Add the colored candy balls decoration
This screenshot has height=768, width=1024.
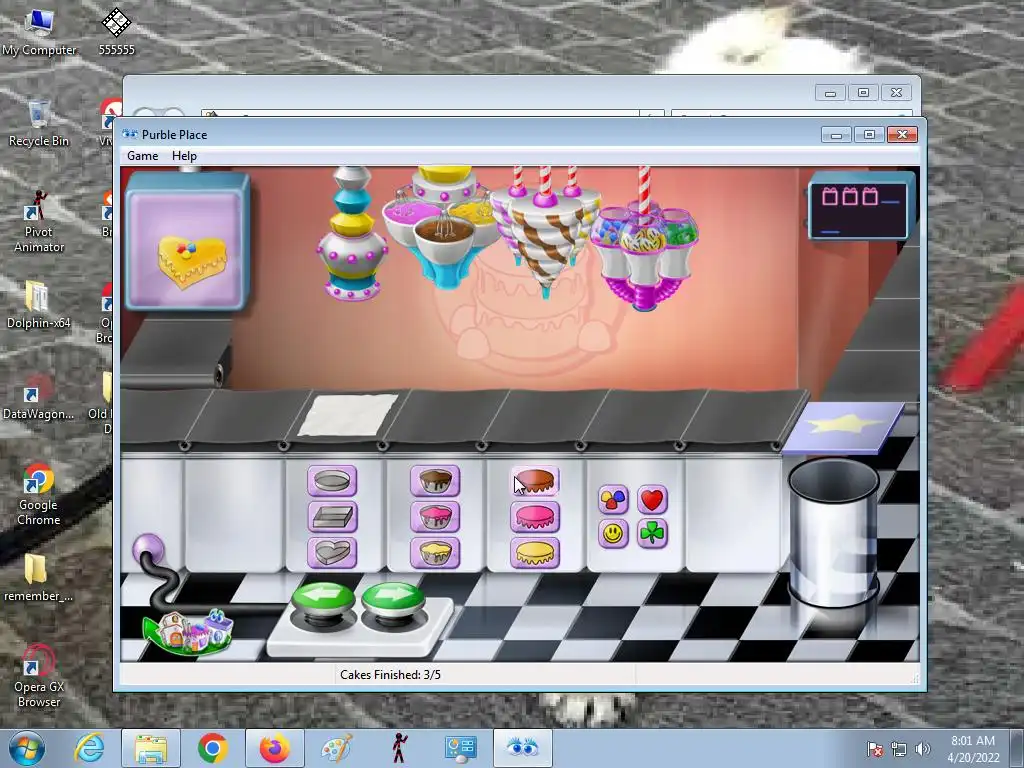(613, 500)
